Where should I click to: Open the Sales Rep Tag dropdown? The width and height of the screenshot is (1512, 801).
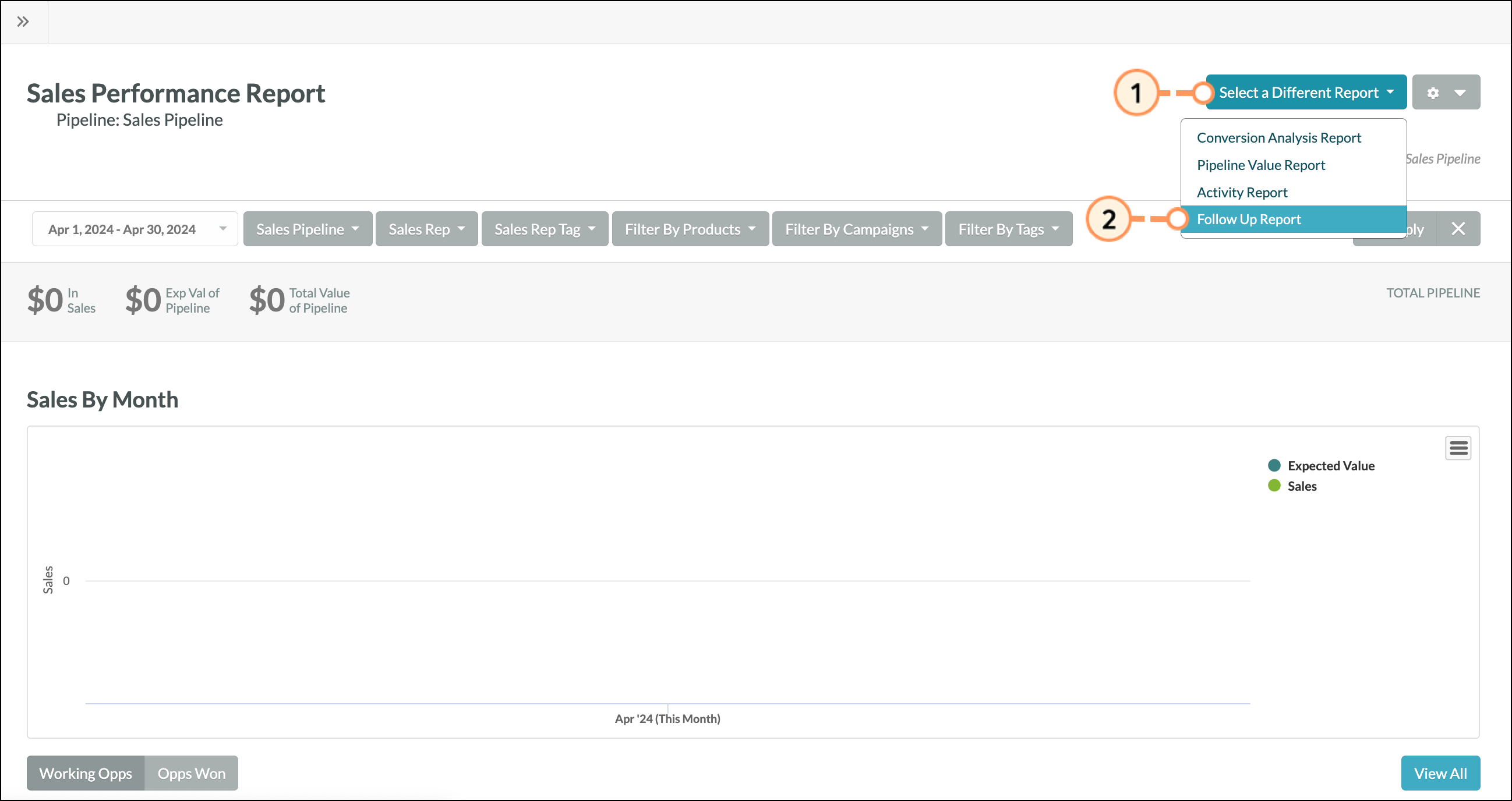pyautogui.click(x=545, y=229)
